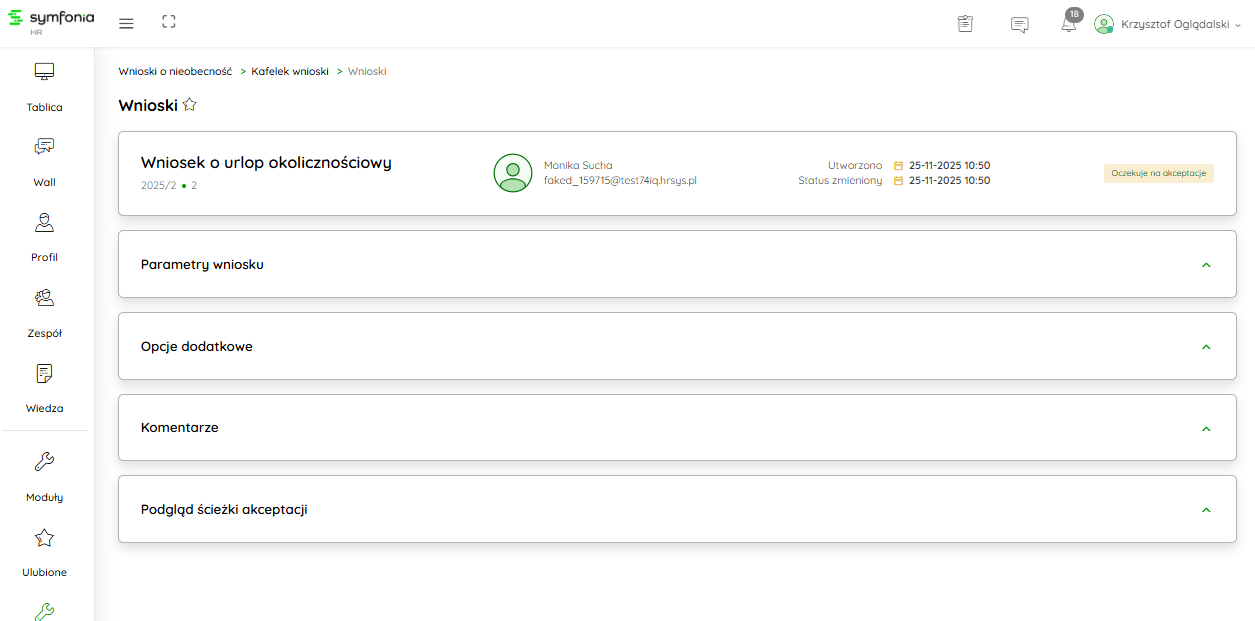Go to Tablica in sidebar

[x=44, y=86]
